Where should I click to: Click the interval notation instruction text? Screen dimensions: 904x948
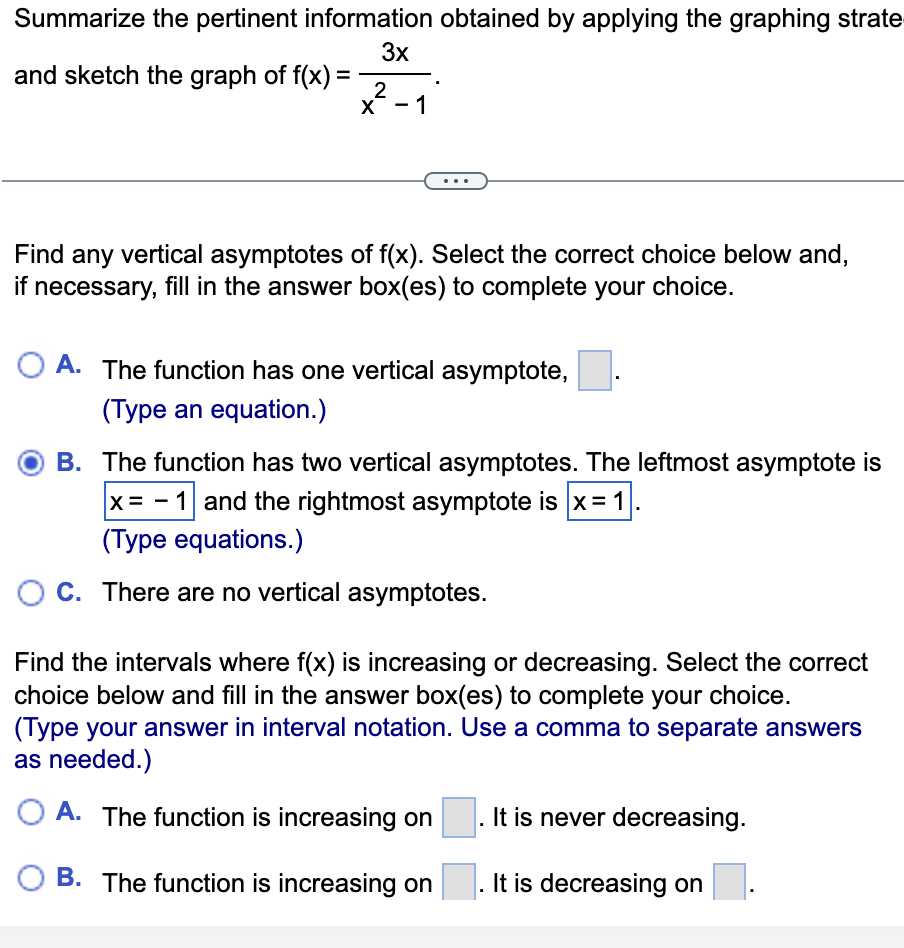(430, 743)
